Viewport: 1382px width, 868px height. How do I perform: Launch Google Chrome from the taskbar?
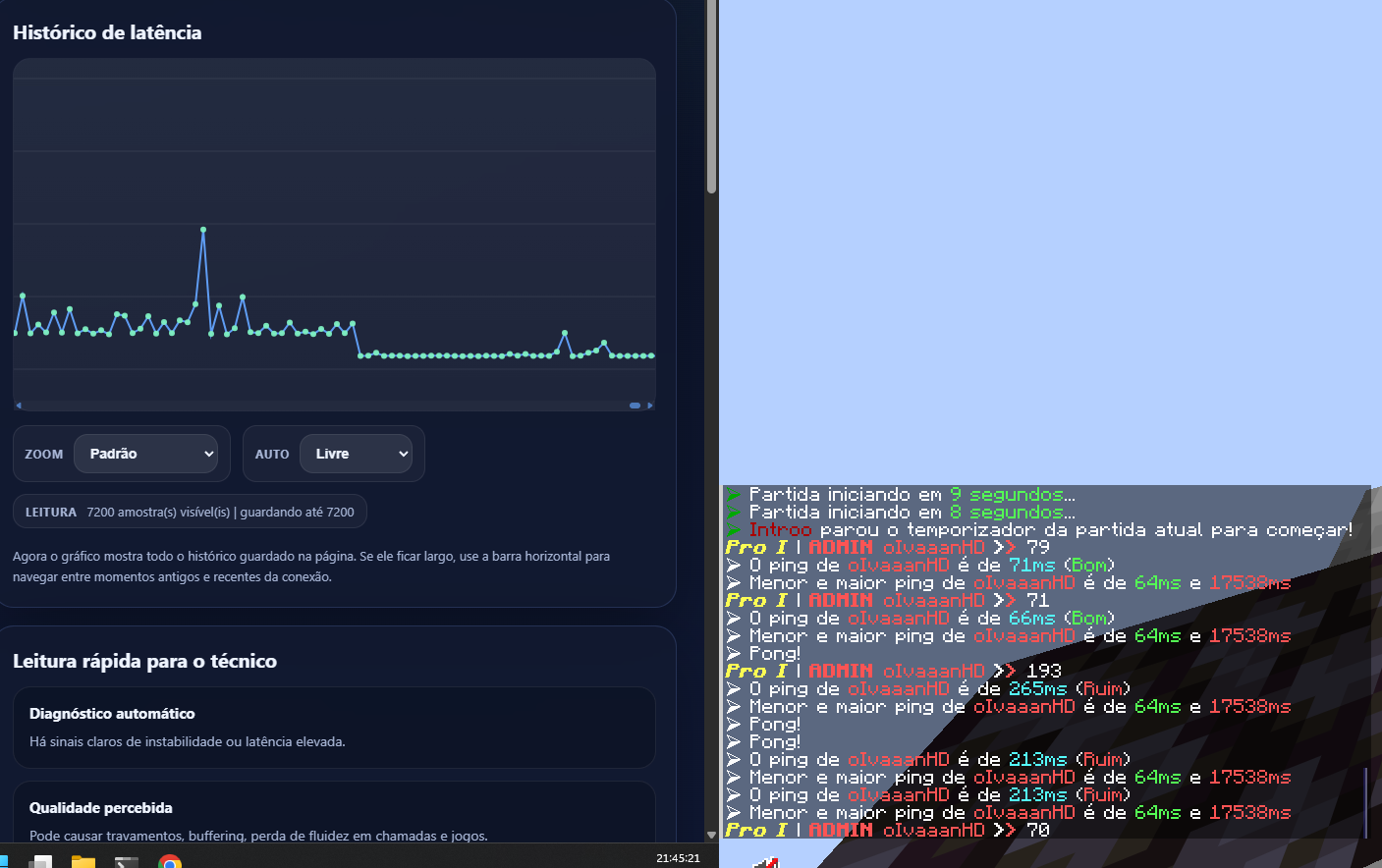[x=170, y=860]
